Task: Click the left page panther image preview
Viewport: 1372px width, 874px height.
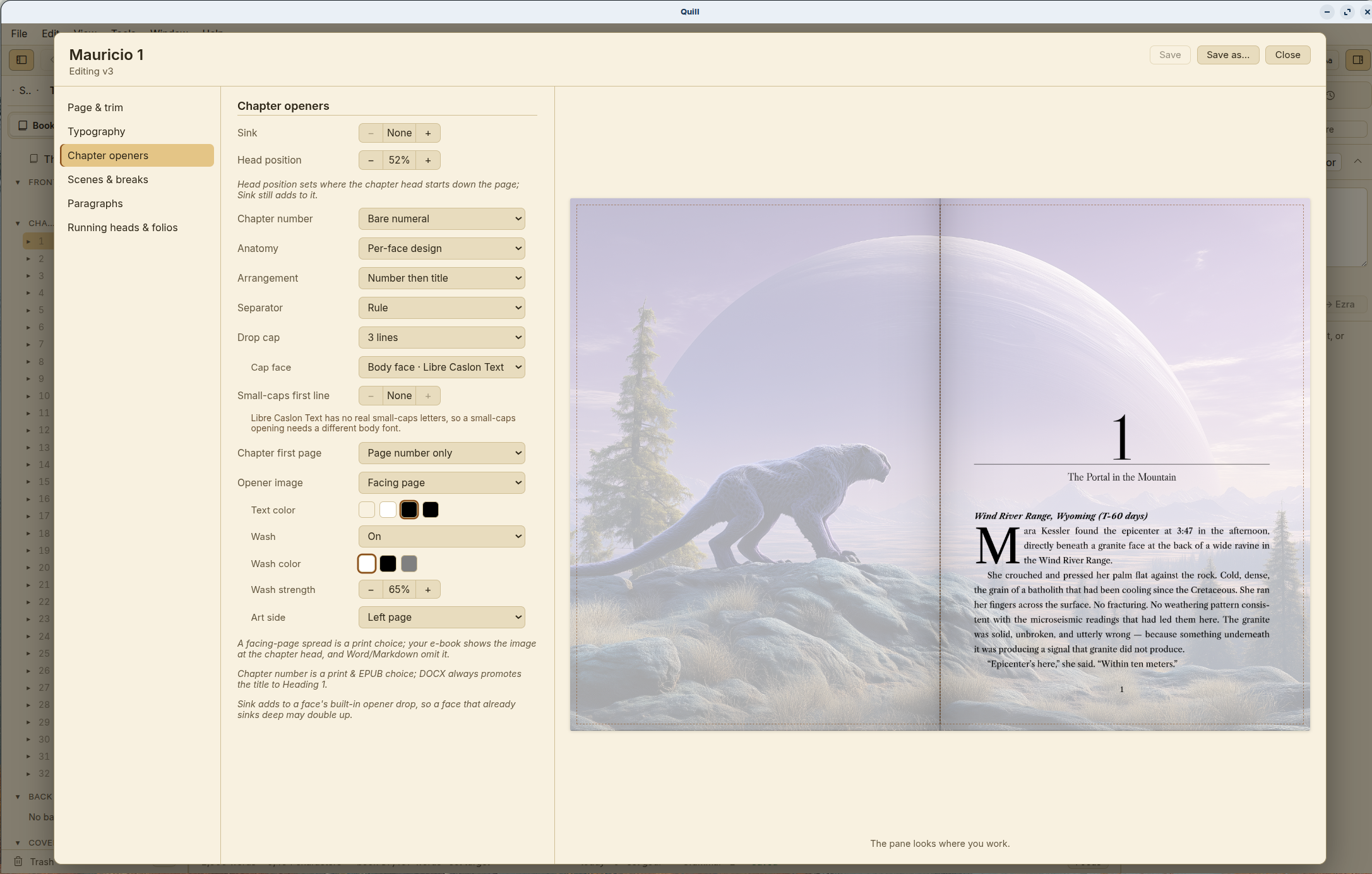Action: click(755, 465)
